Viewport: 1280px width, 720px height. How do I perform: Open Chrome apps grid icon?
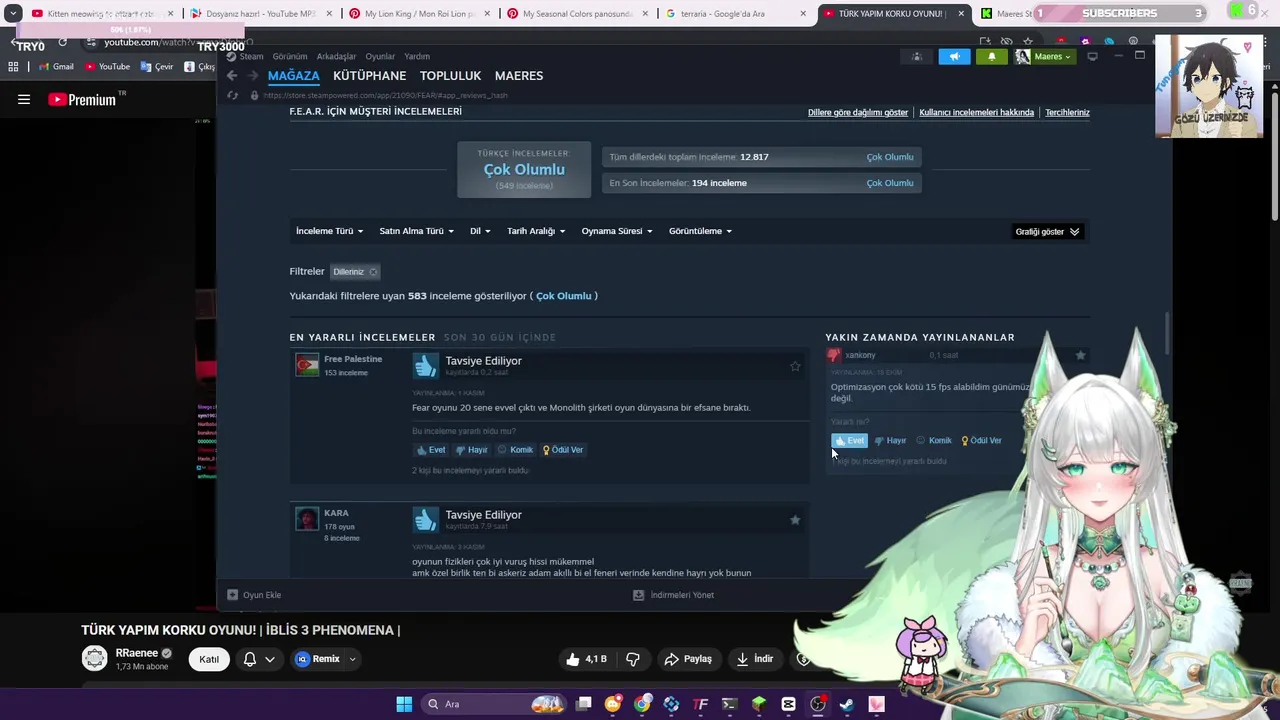click(13, 66)
